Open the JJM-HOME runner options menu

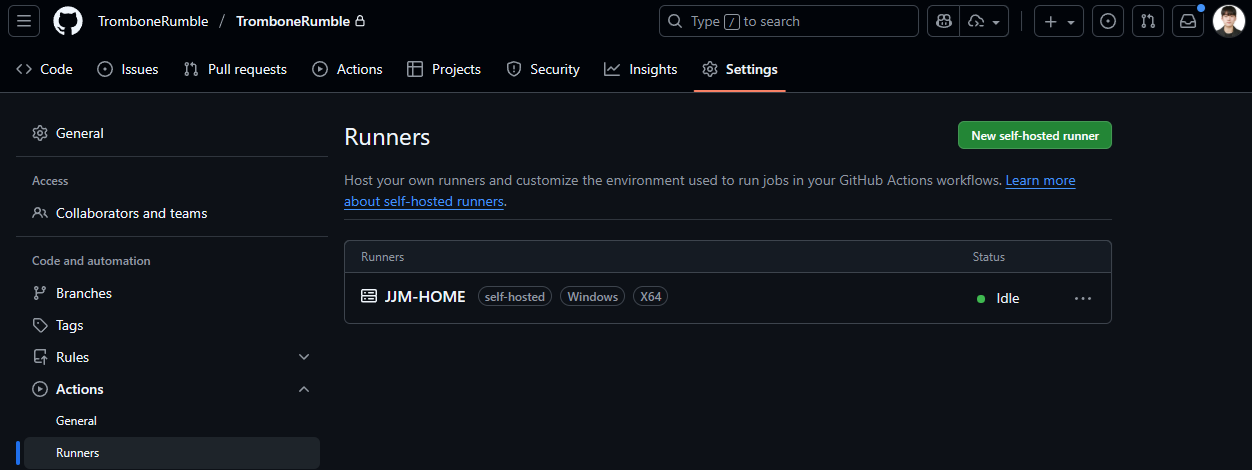pyautogui.click(x=1083, y=298)
